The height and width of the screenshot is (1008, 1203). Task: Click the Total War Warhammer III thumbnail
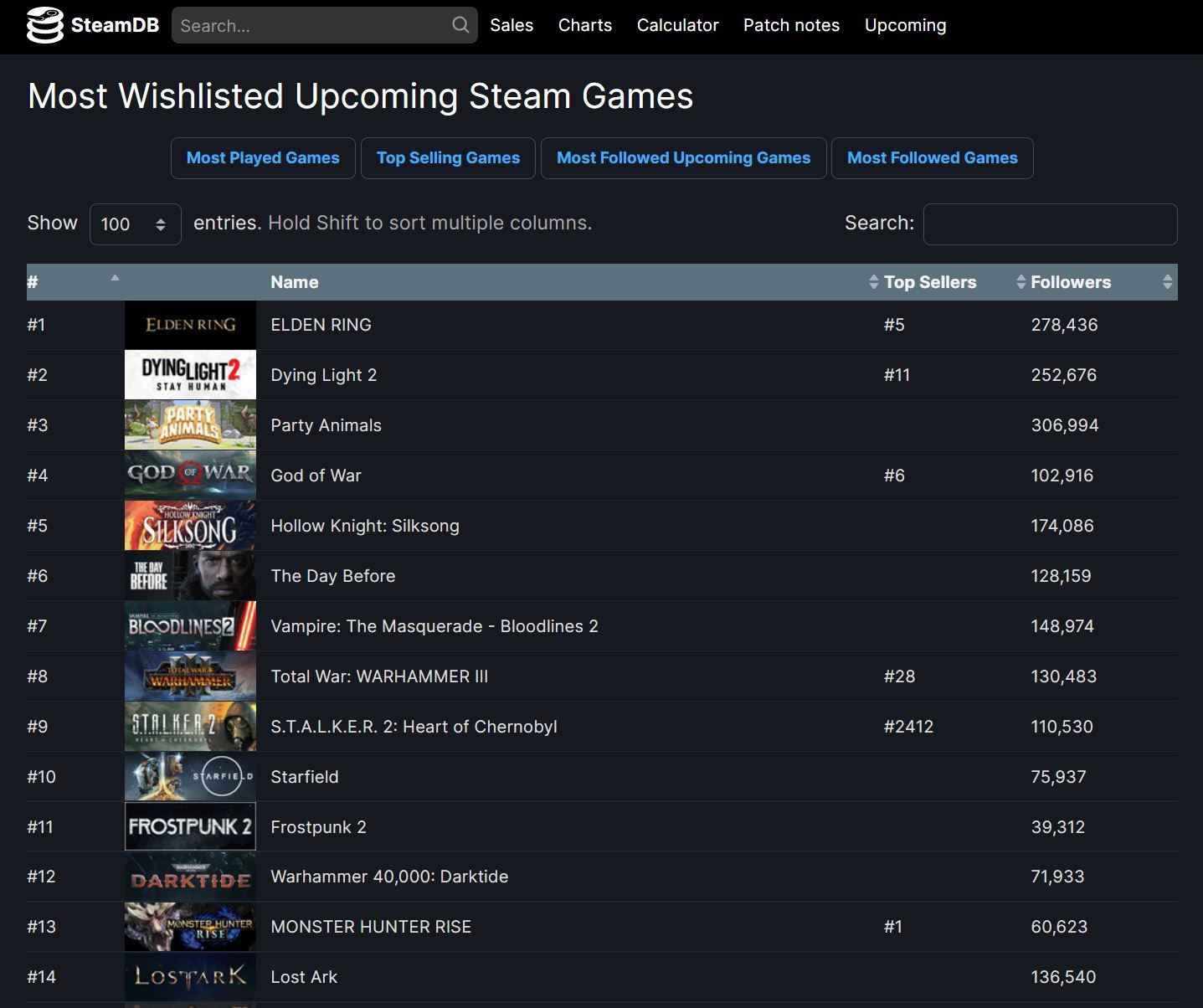pyautogui.click(x=190, y=676)
